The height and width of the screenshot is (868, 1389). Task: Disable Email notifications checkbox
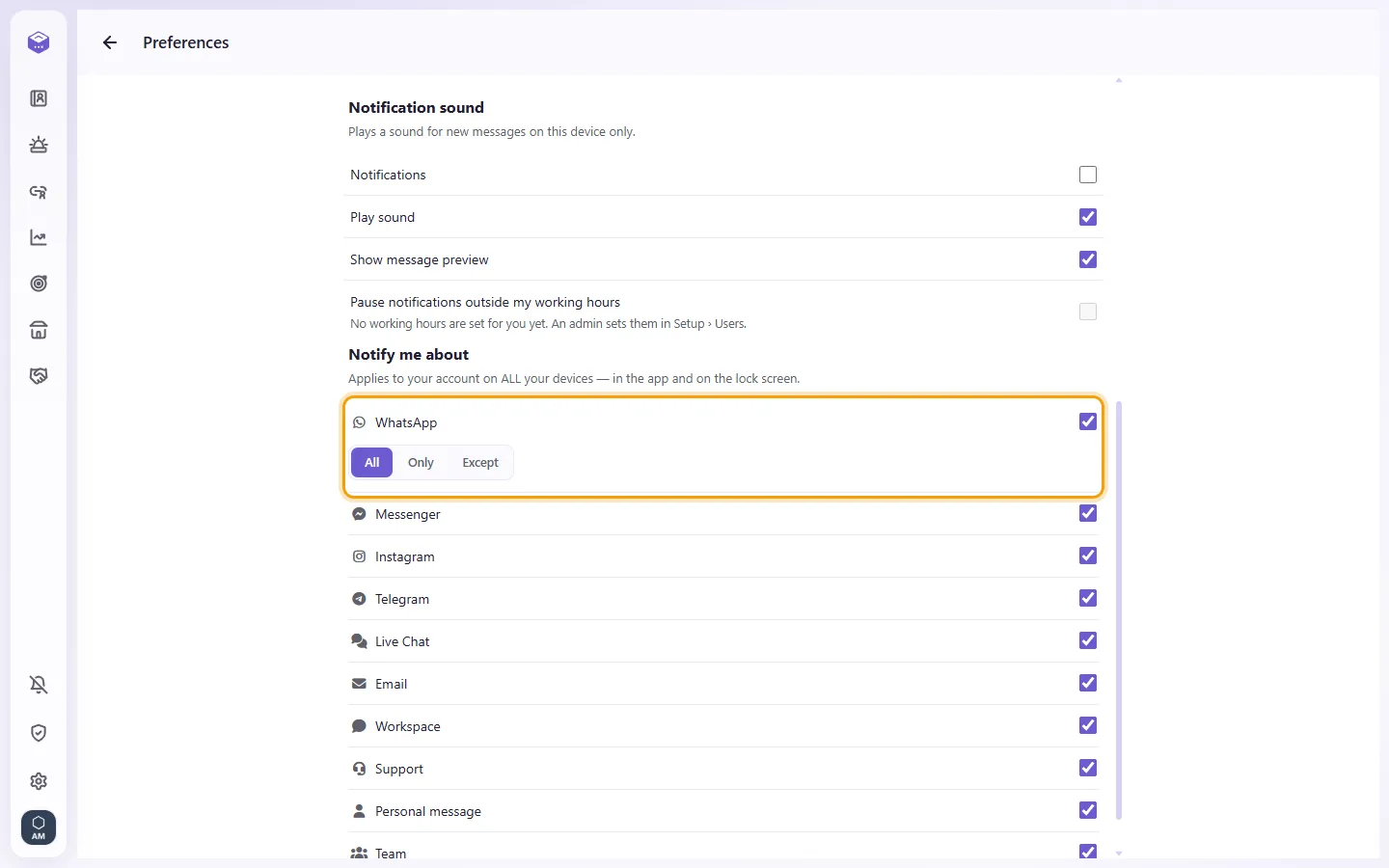pyautogui.click(x=1088, y=683)
